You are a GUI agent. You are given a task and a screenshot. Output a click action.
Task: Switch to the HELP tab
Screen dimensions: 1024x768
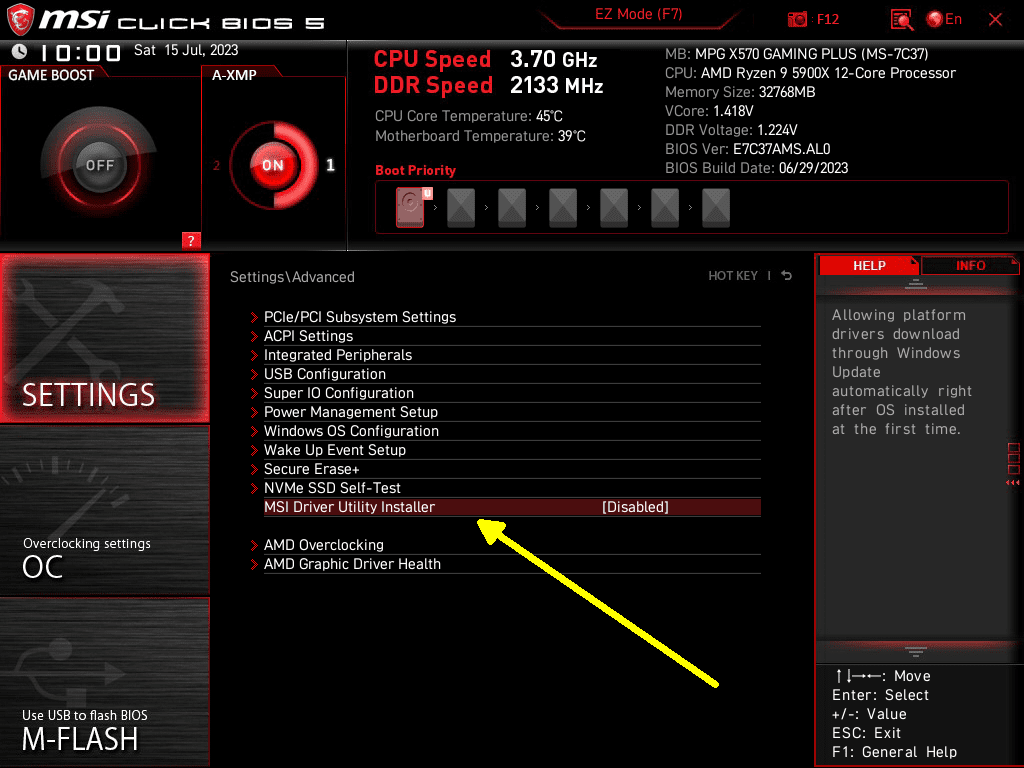coord(869,265)
